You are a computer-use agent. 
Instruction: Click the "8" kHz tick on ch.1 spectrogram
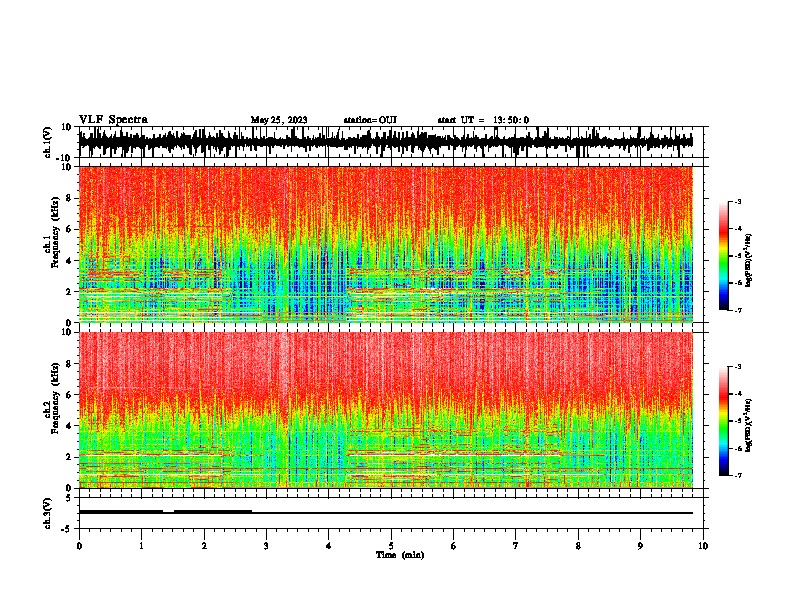click(x=70, y=198)
